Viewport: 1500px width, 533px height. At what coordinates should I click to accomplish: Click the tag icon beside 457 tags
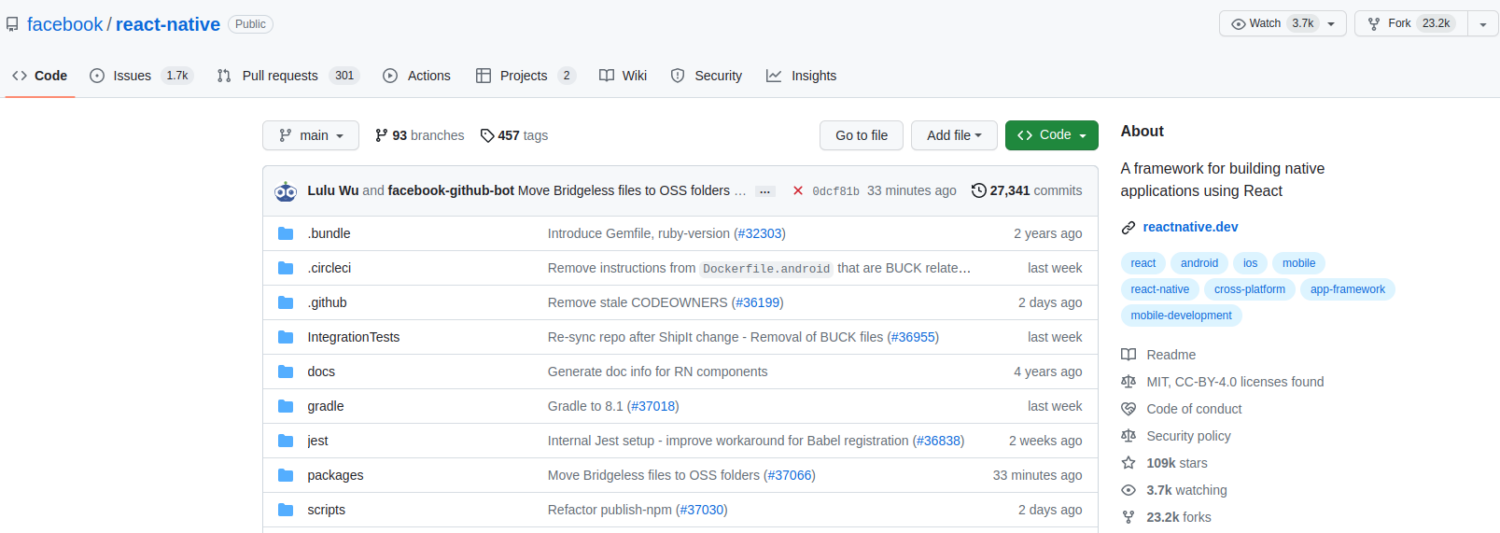(x=487, y=135)
